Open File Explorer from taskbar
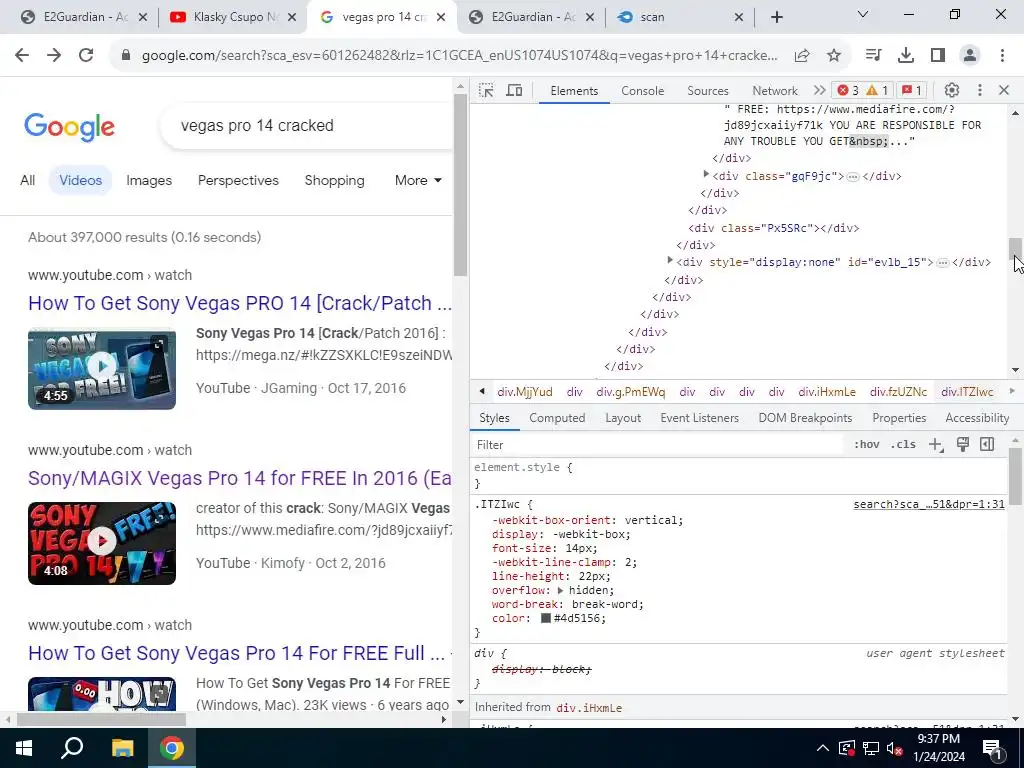 pyautogui.click(x=122, y=748)
